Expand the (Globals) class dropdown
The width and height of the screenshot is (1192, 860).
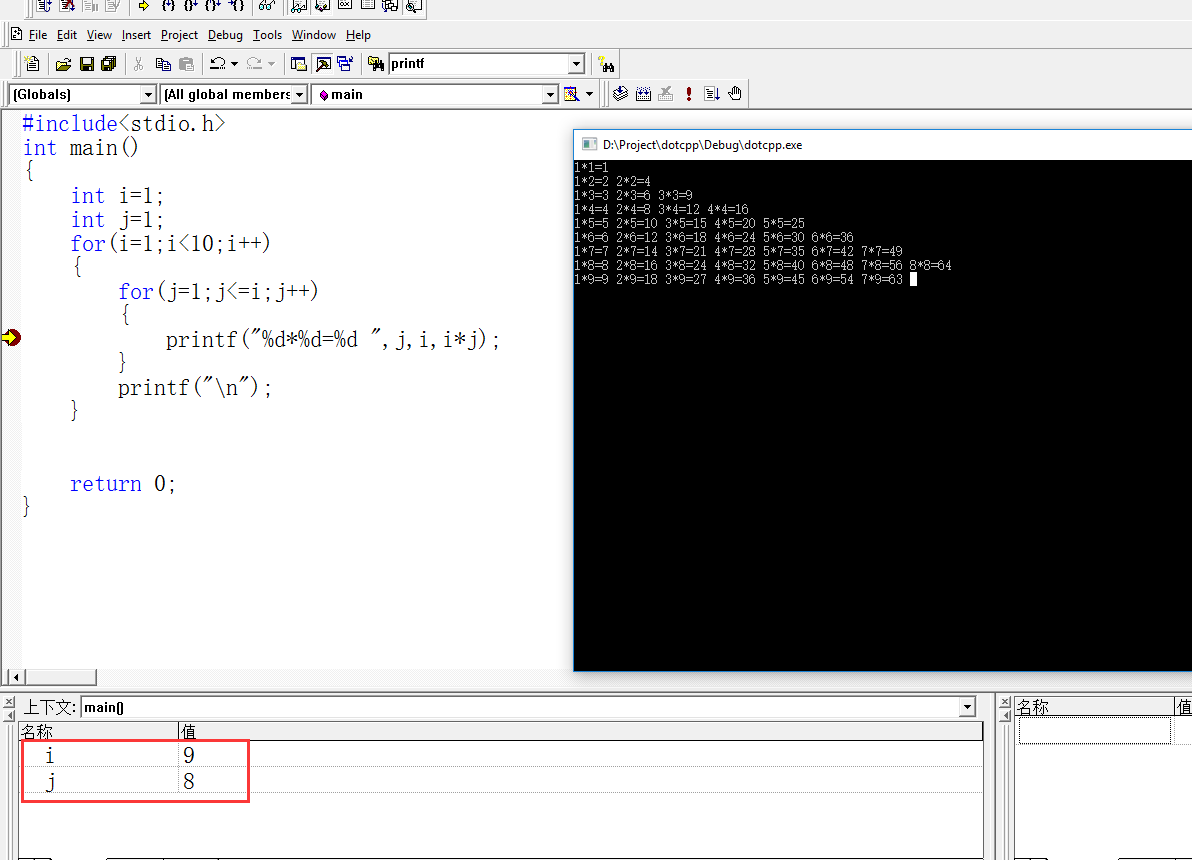point(148,94)
